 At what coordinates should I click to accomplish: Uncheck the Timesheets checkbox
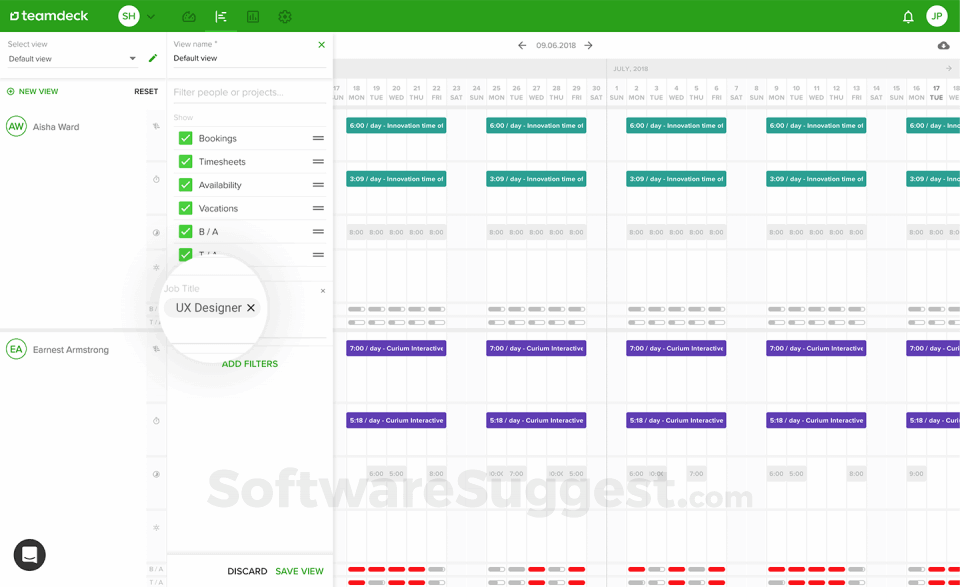(x=186, y=162)
